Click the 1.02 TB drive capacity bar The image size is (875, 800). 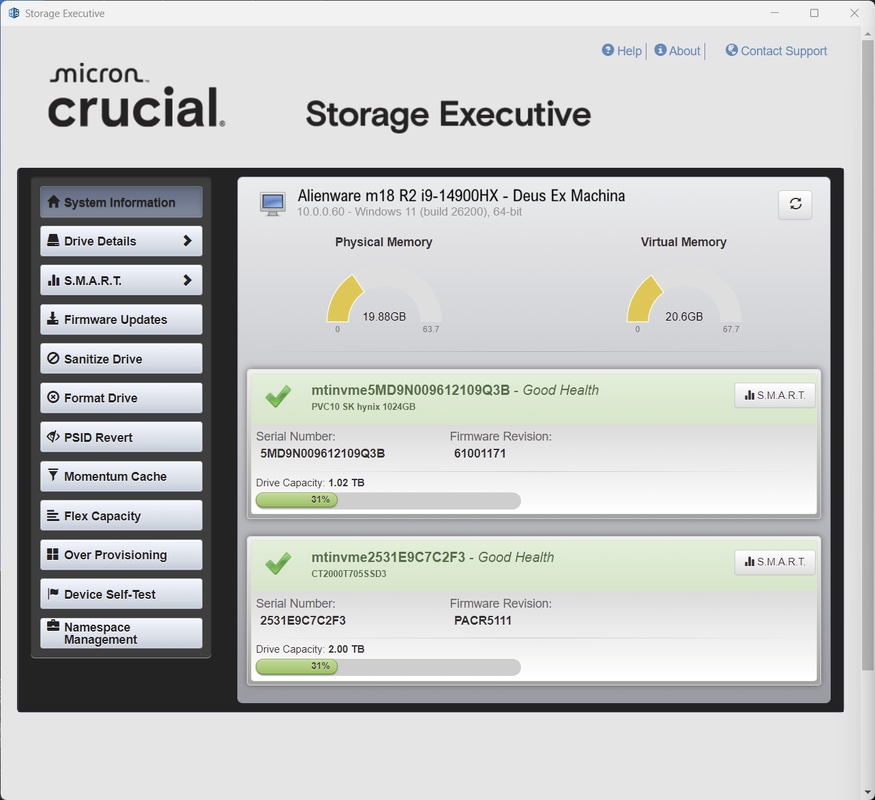388,500
